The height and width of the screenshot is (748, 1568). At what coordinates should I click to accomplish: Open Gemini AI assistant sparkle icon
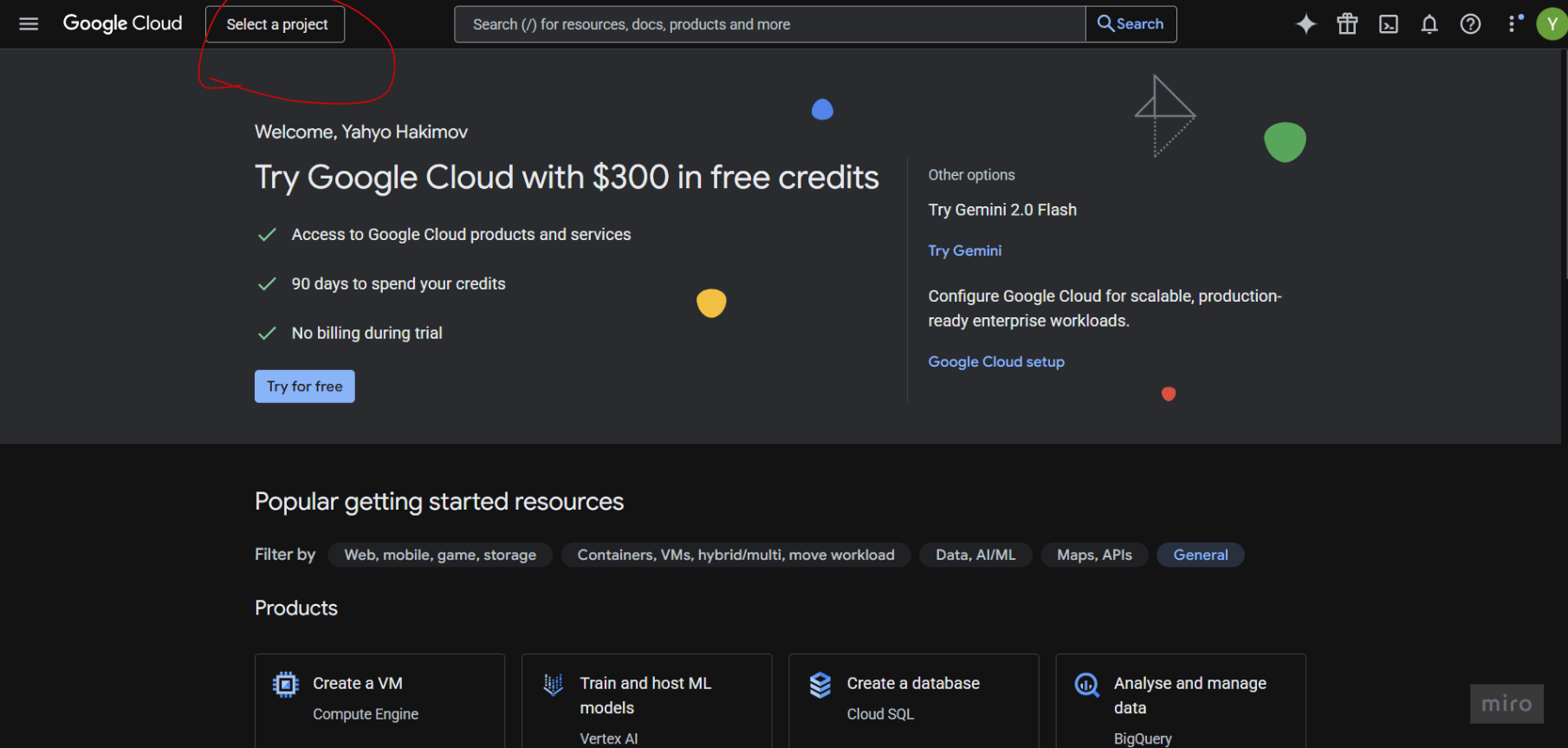pyautogui.click(x=1306, y=24)
